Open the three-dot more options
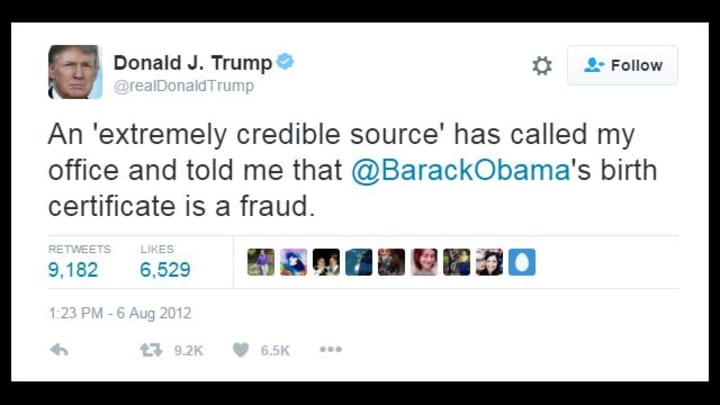The height and width of the screenshot is (405, 720). 331,349
